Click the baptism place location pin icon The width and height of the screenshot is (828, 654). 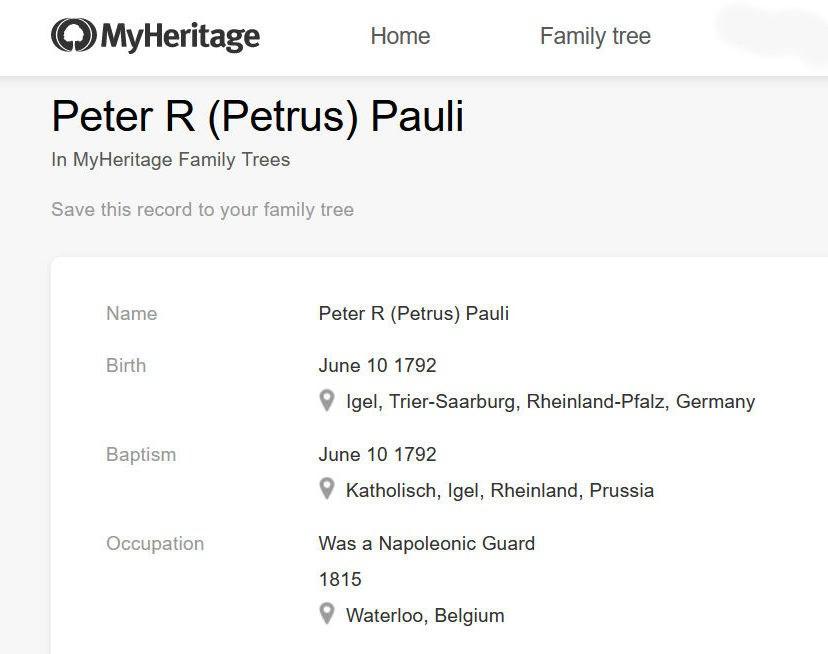(x=326, y=490)
